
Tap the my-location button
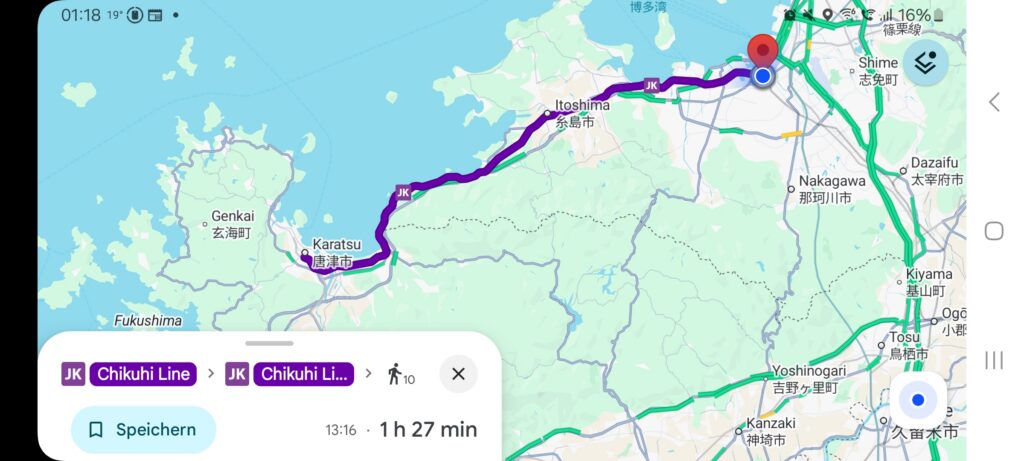pos(918,400)
